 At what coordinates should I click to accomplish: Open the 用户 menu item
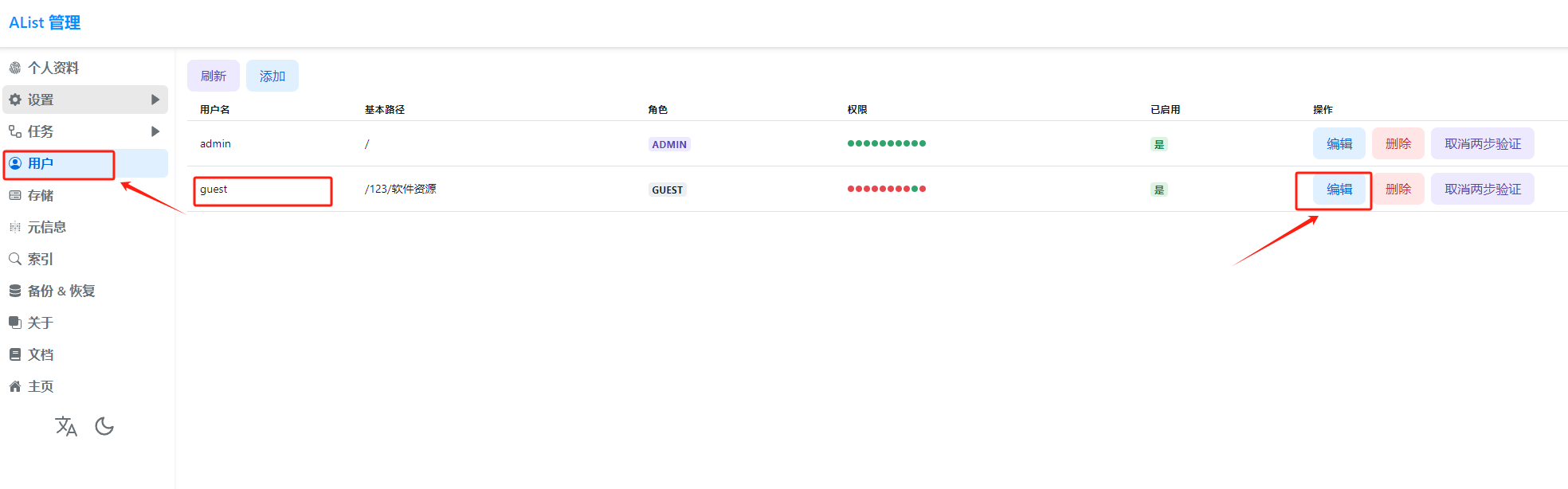[x=41, y=163]
